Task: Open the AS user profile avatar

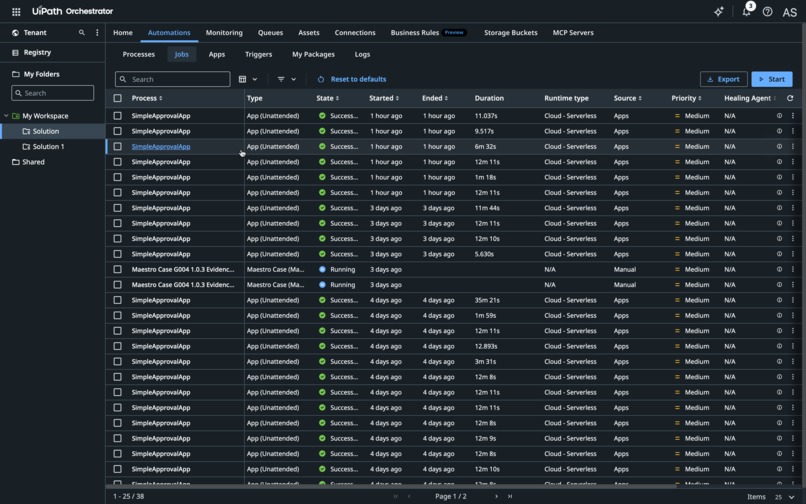Action: [x=790, y=12]
